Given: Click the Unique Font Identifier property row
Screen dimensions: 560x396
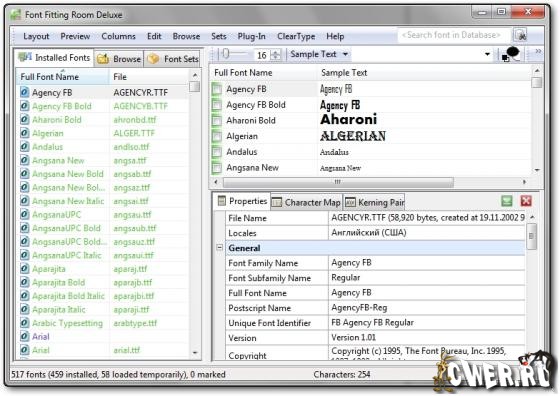Looking at the screenshot, I should pyautogui.click(x=375, y=323).
